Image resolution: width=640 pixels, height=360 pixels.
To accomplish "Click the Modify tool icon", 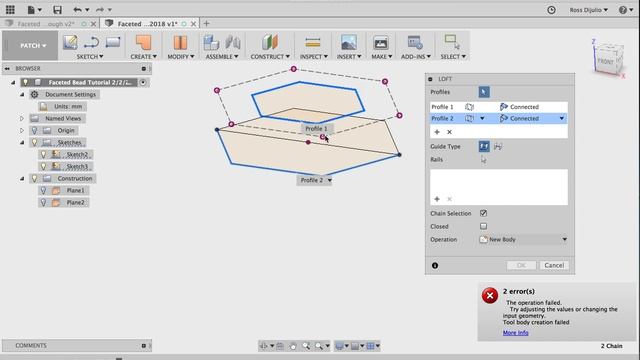I will click(x=180, y=42).
